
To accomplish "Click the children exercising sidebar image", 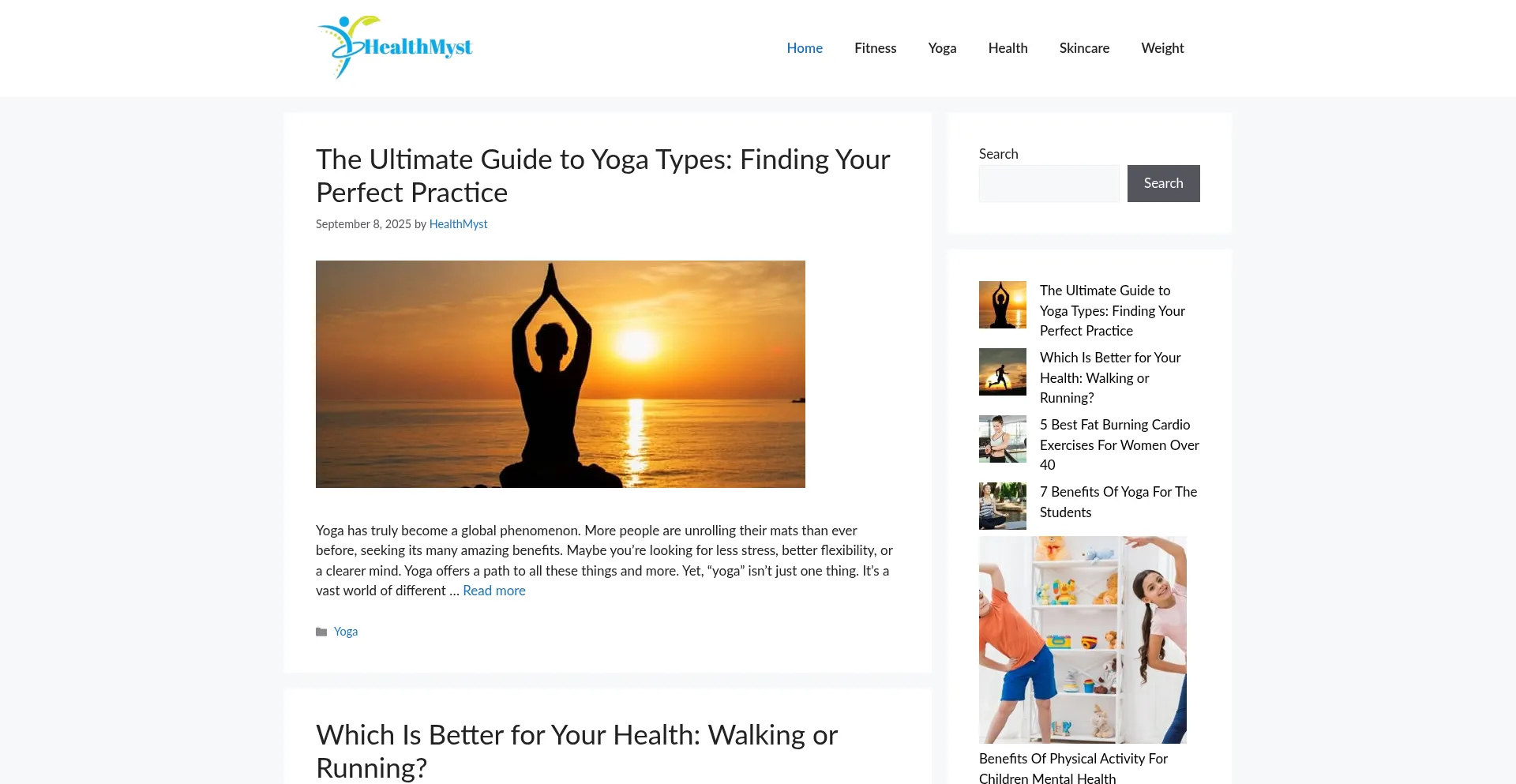I will coord(1083,640).
